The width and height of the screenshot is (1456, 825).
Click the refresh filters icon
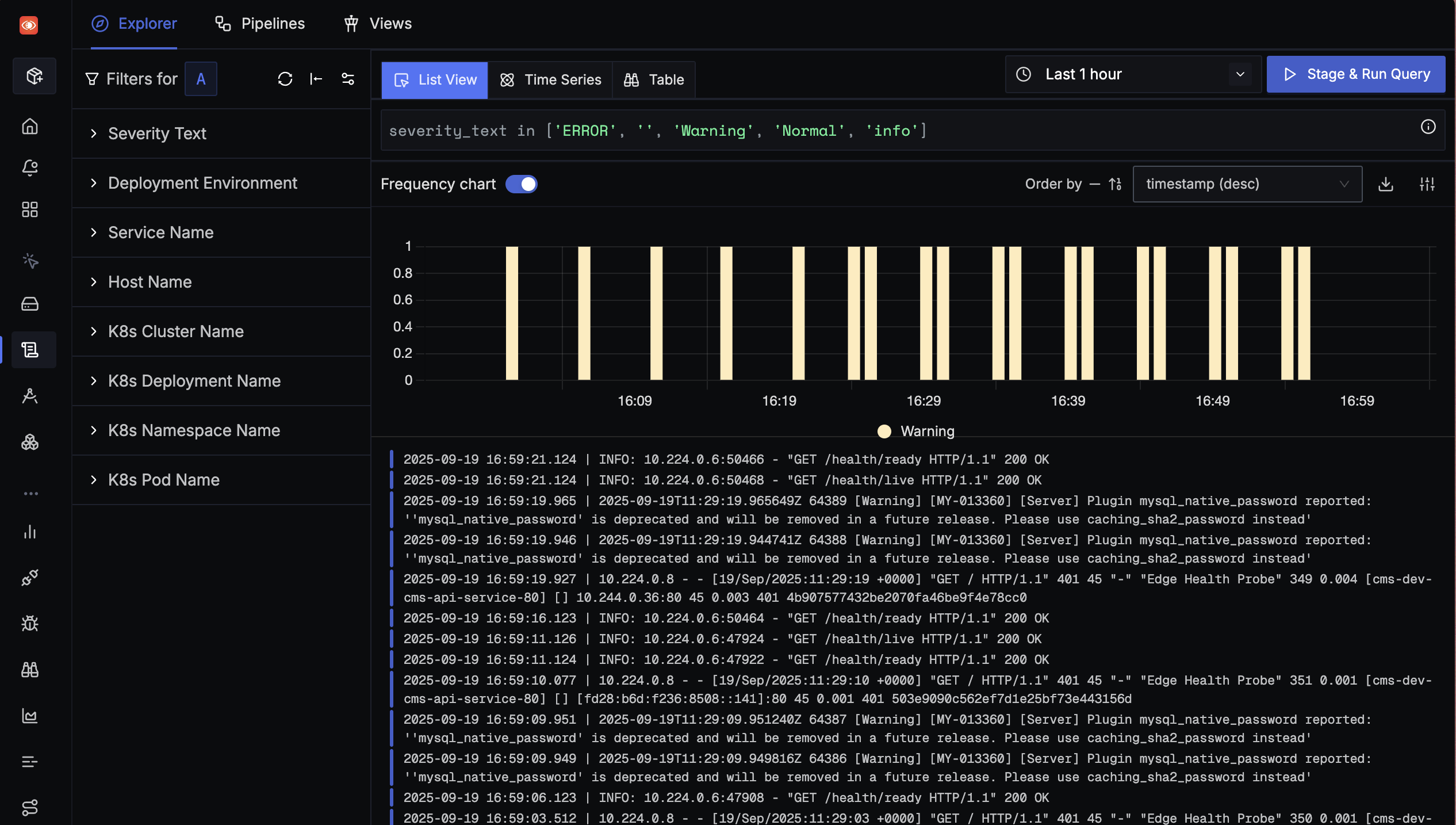click(x=285, y=79)
